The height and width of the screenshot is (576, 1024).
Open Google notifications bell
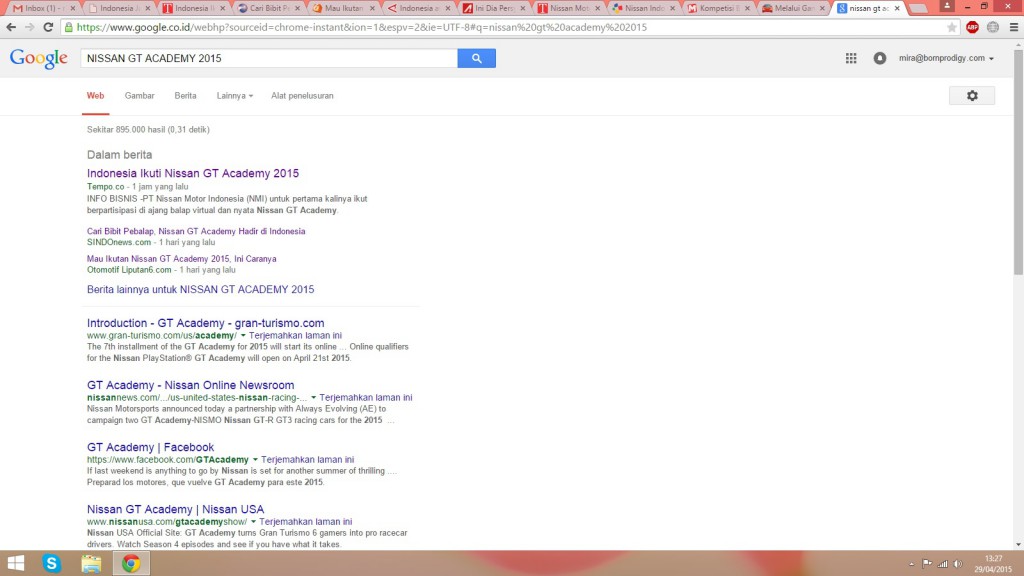880,58
